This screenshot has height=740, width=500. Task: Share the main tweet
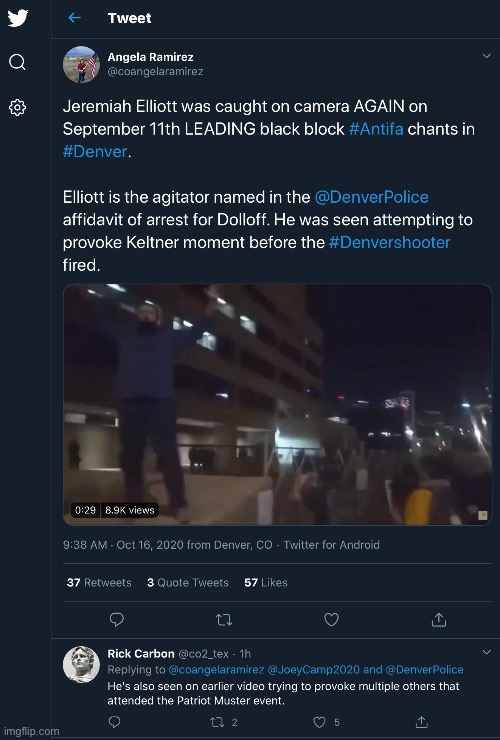439,619
